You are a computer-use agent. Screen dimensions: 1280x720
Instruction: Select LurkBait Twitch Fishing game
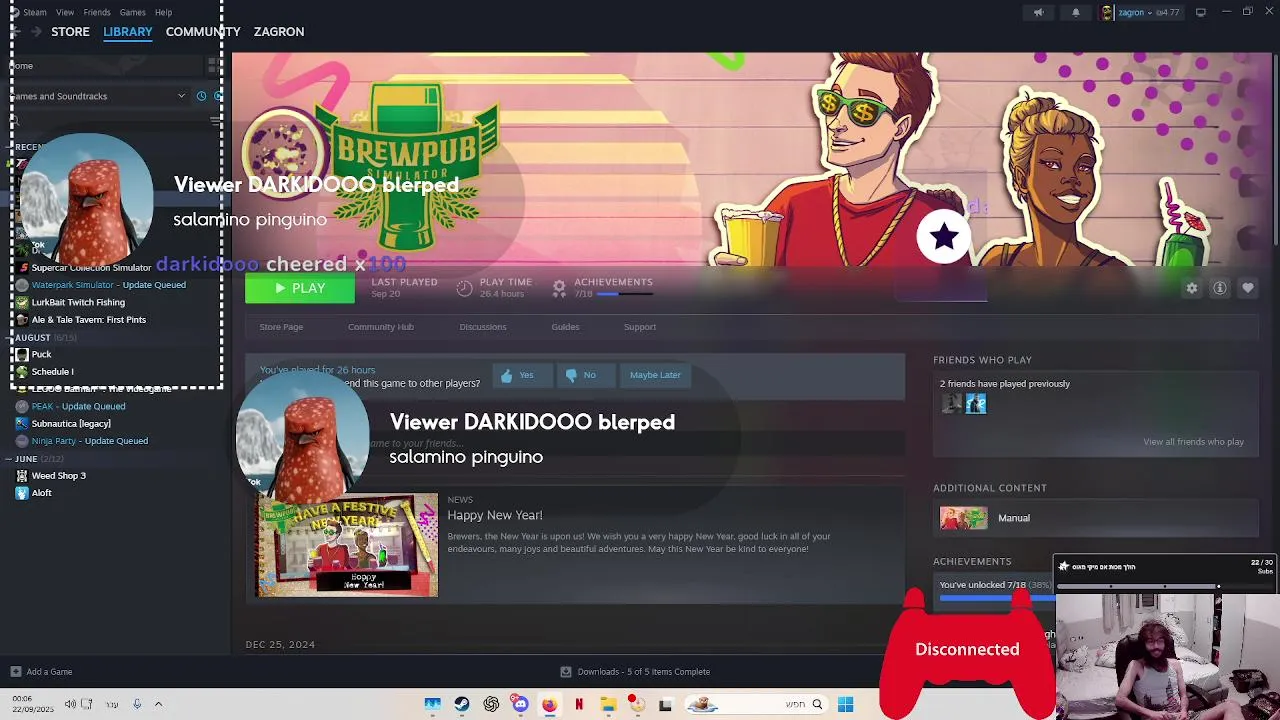pos(78,302)
